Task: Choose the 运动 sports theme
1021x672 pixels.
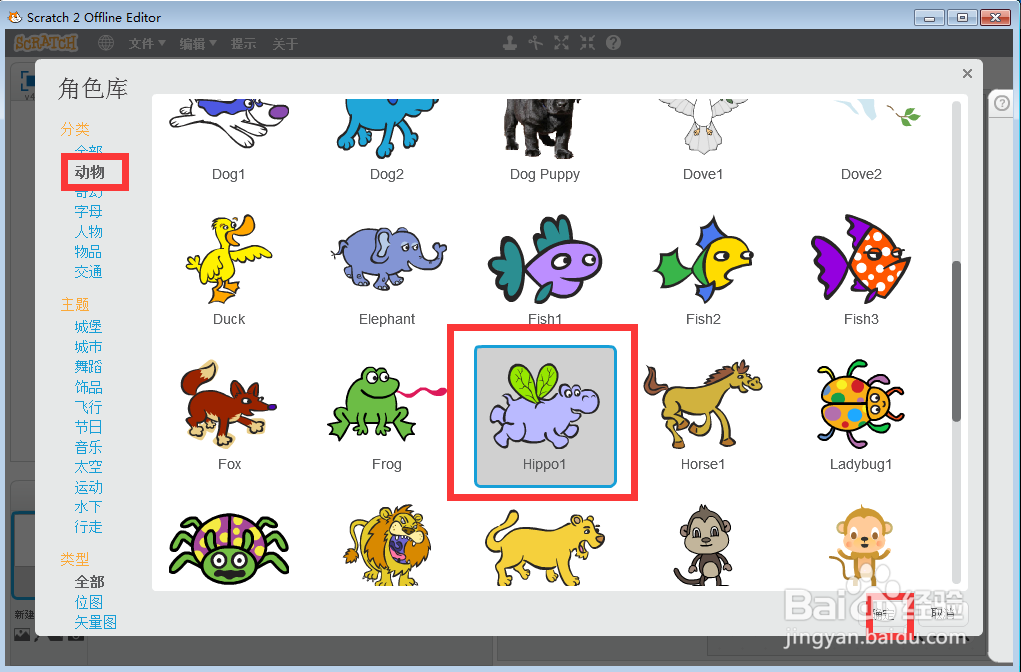Action: point(88,488)
